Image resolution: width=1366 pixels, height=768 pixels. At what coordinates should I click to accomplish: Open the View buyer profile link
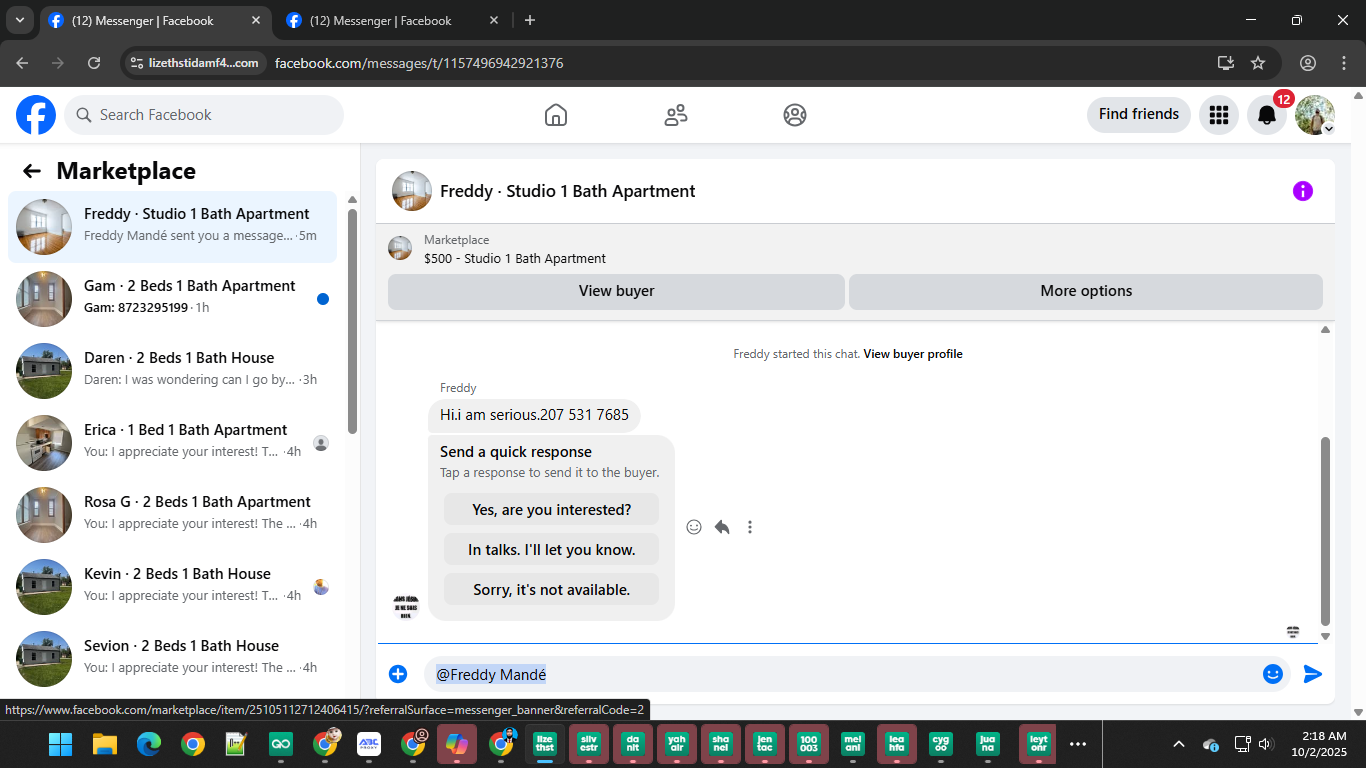coord(913,354)
